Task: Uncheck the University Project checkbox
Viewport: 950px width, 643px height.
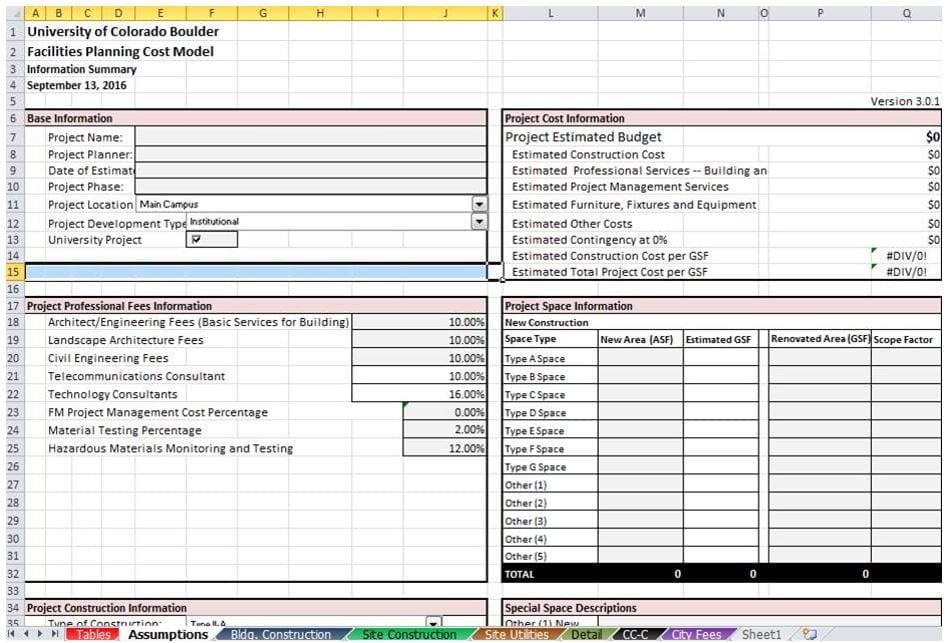Action: tap(196, 240)
